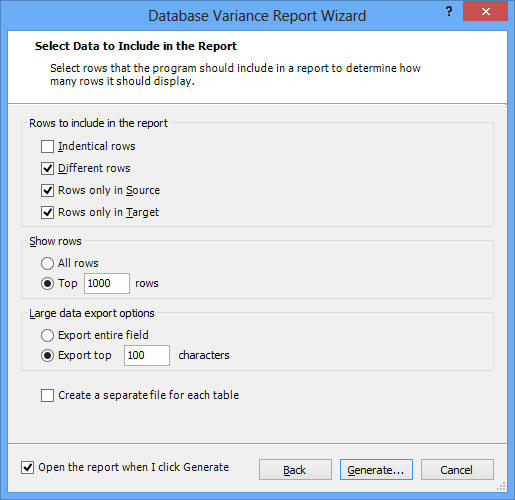Enable Create a separate file for each table
The width and height of the screenshot is (515, 500).
point(47,395)
